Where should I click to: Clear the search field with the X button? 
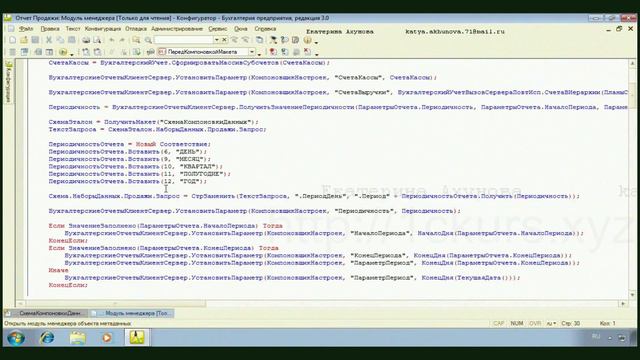(x=224, y=40)
